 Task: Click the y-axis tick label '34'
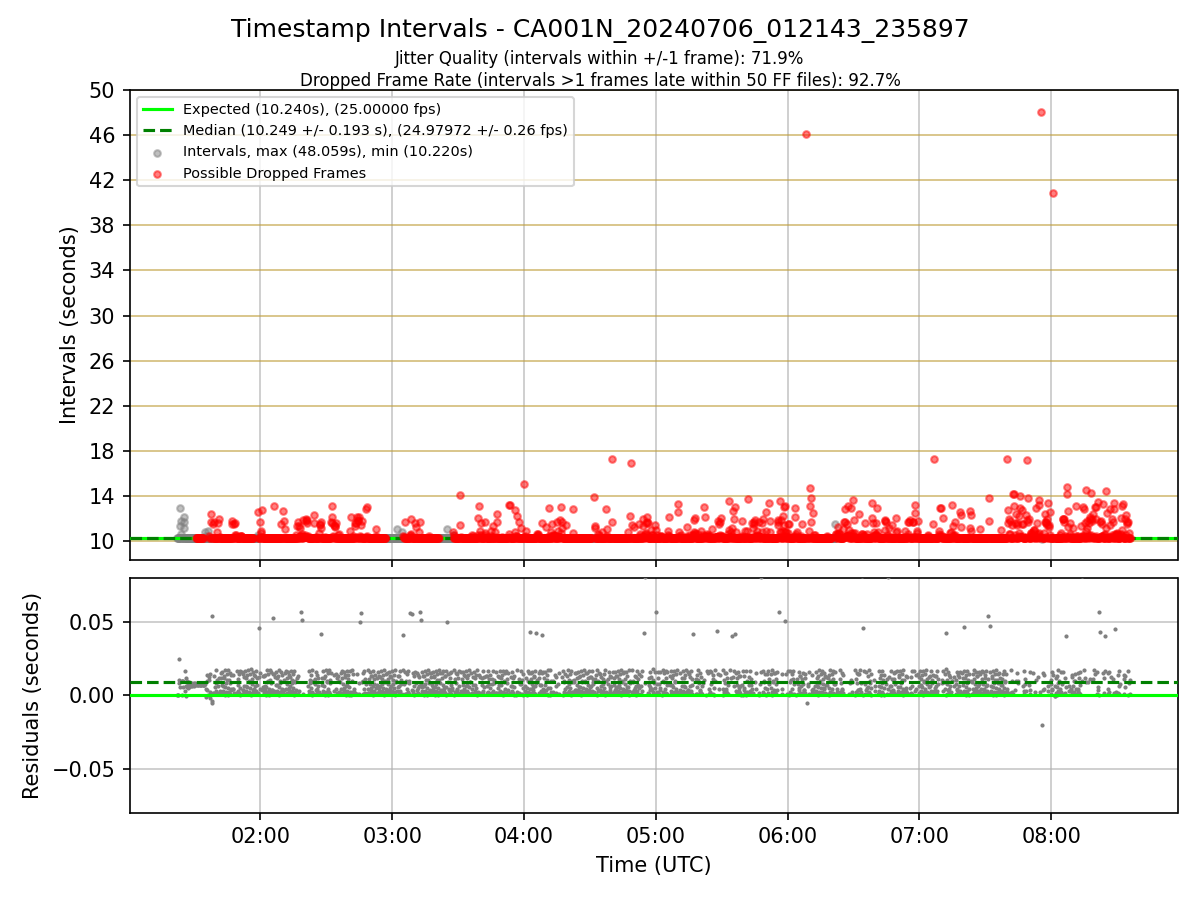pos(104,271)
